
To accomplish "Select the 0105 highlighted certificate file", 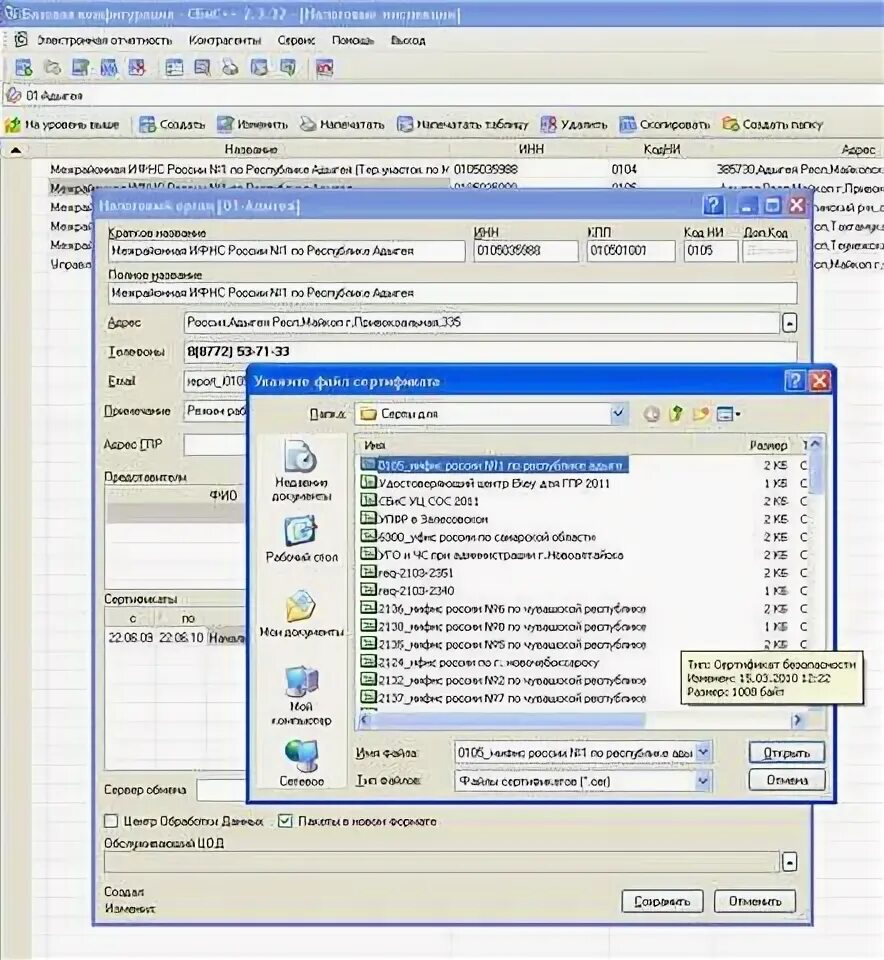I will coord(494,465).
